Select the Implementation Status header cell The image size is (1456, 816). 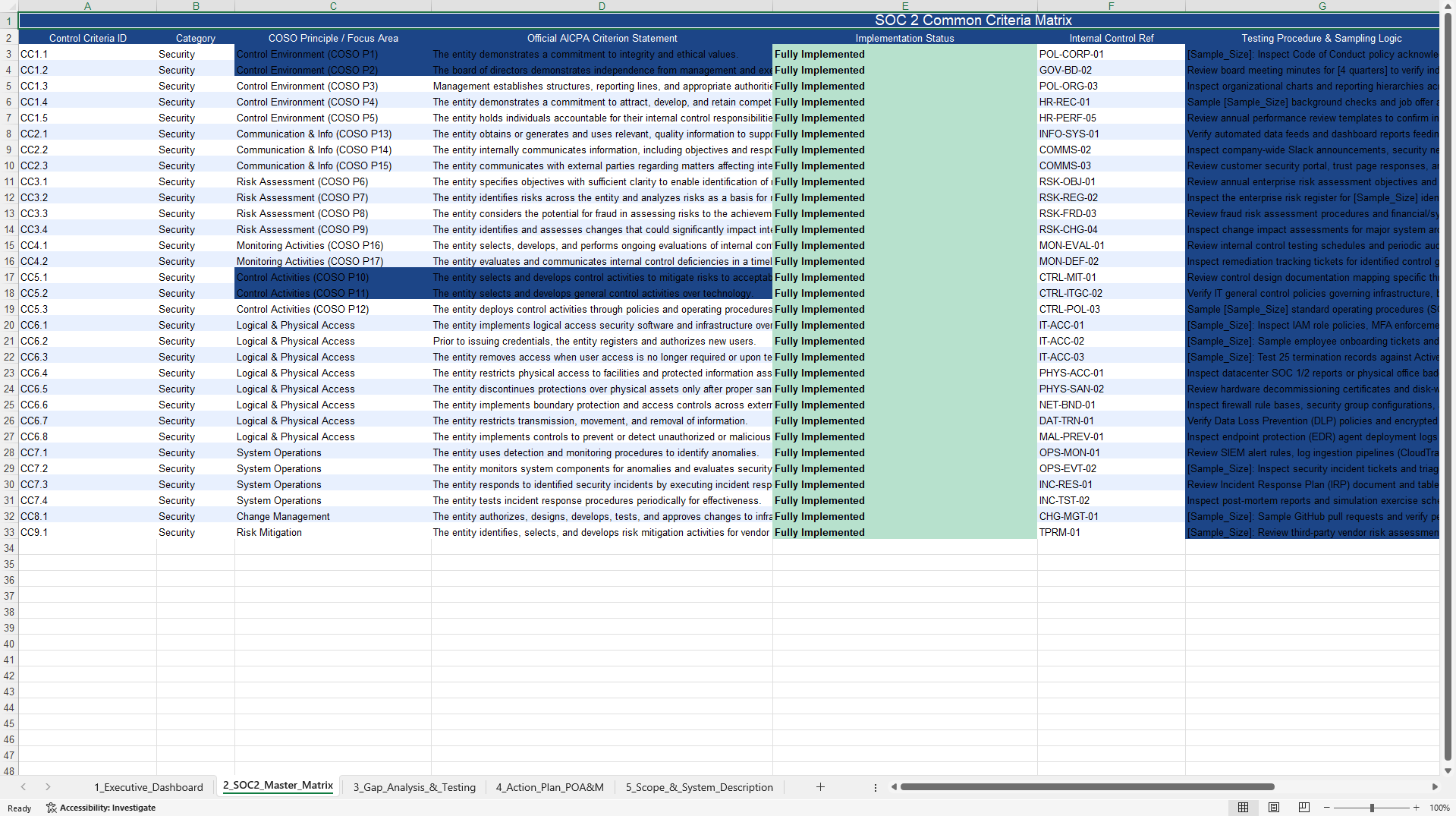tap(904, 38)
